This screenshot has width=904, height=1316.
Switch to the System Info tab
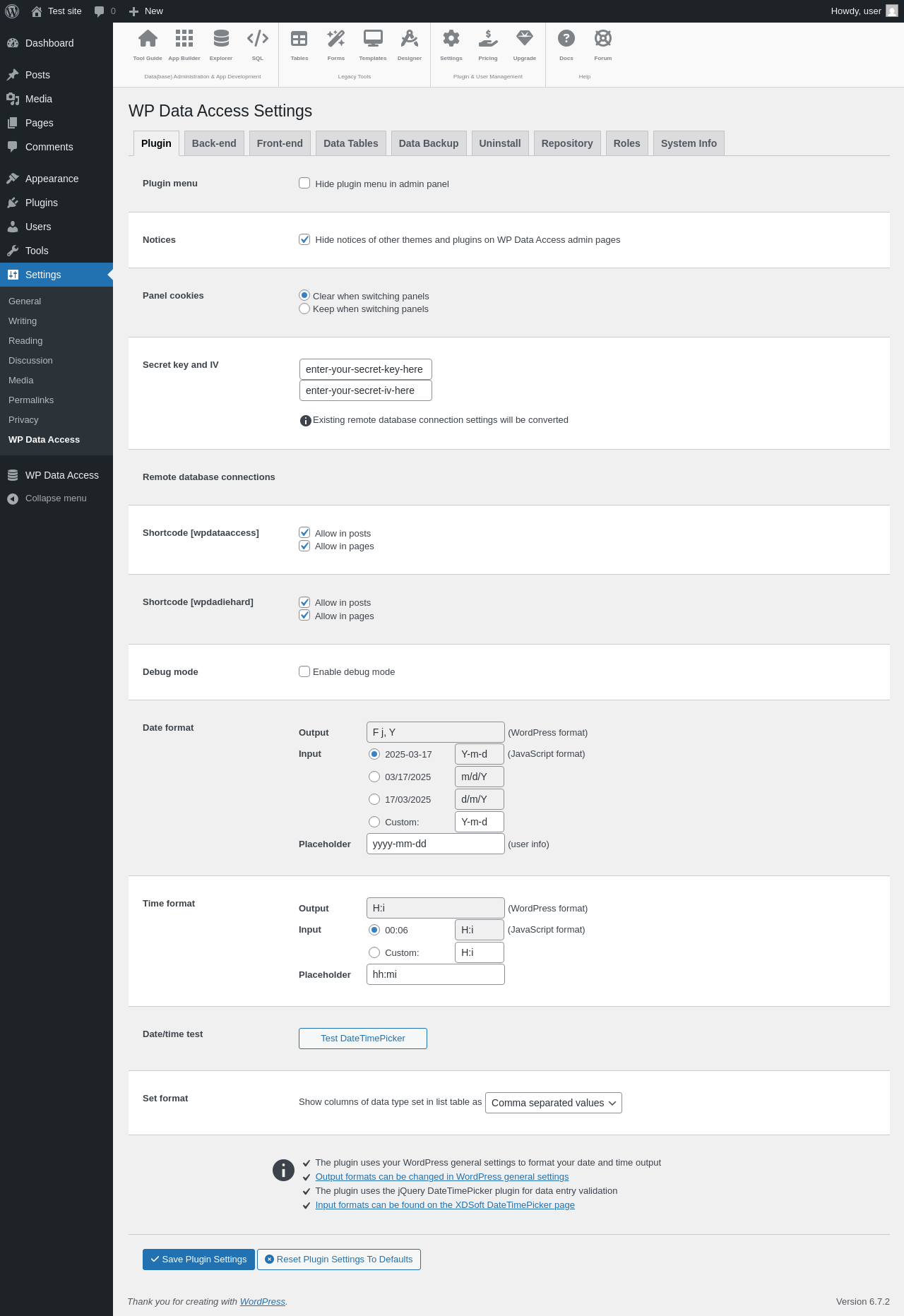pos(689,143)
